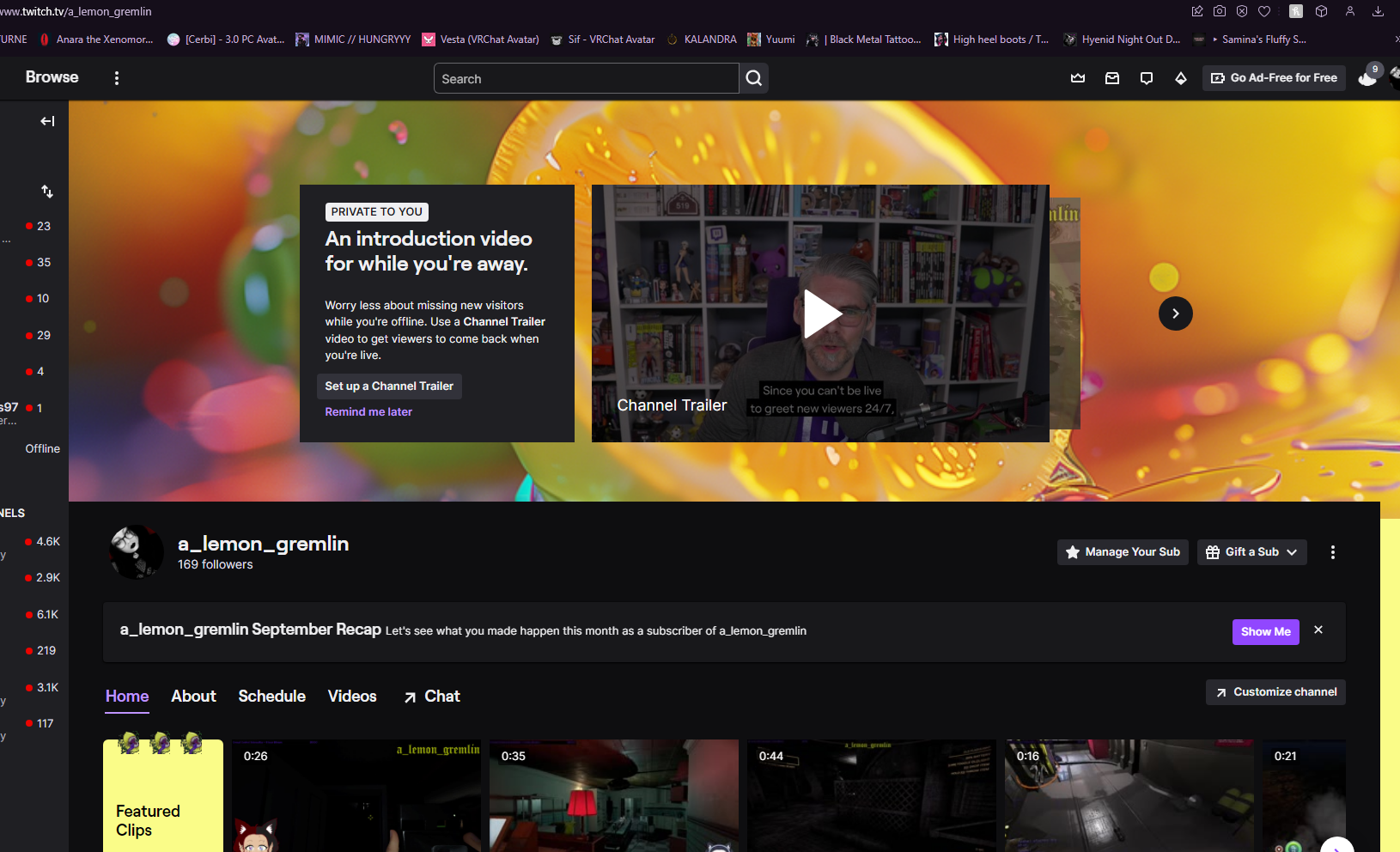Click the 169 followers text
The width and height of the screenshot is (1400, 852).
coord(216,565)
